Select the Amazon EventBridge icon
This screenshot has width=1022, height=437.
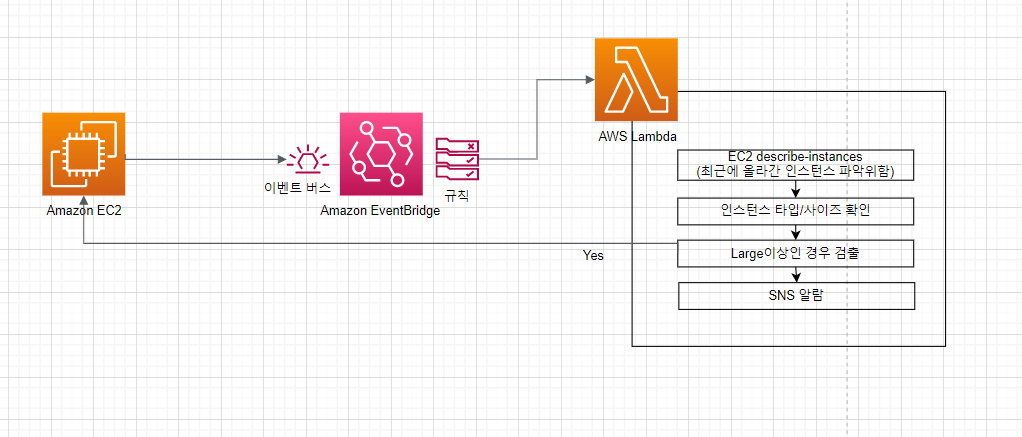pyautogui.click(x=381, y=153)
